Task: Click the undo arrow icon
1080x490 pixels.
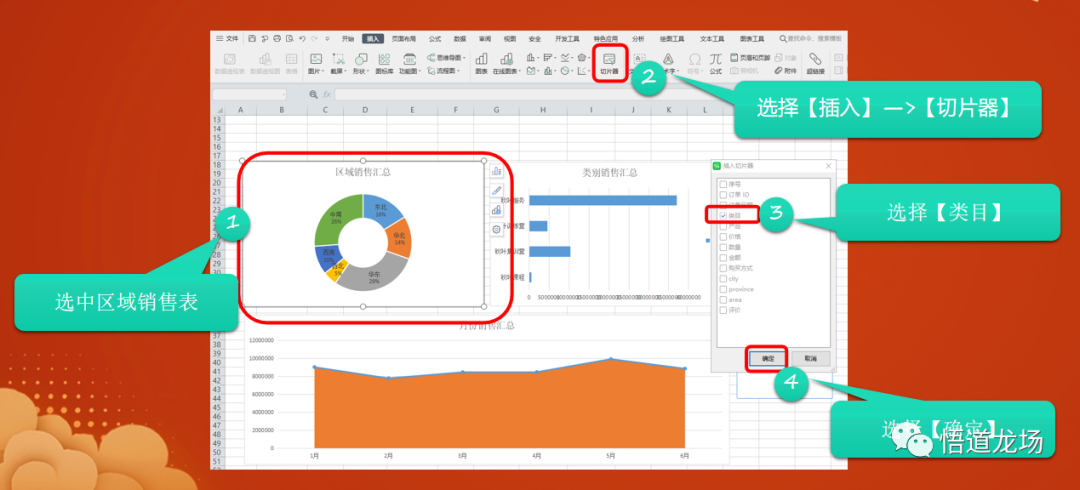Action: click(302, 39)
